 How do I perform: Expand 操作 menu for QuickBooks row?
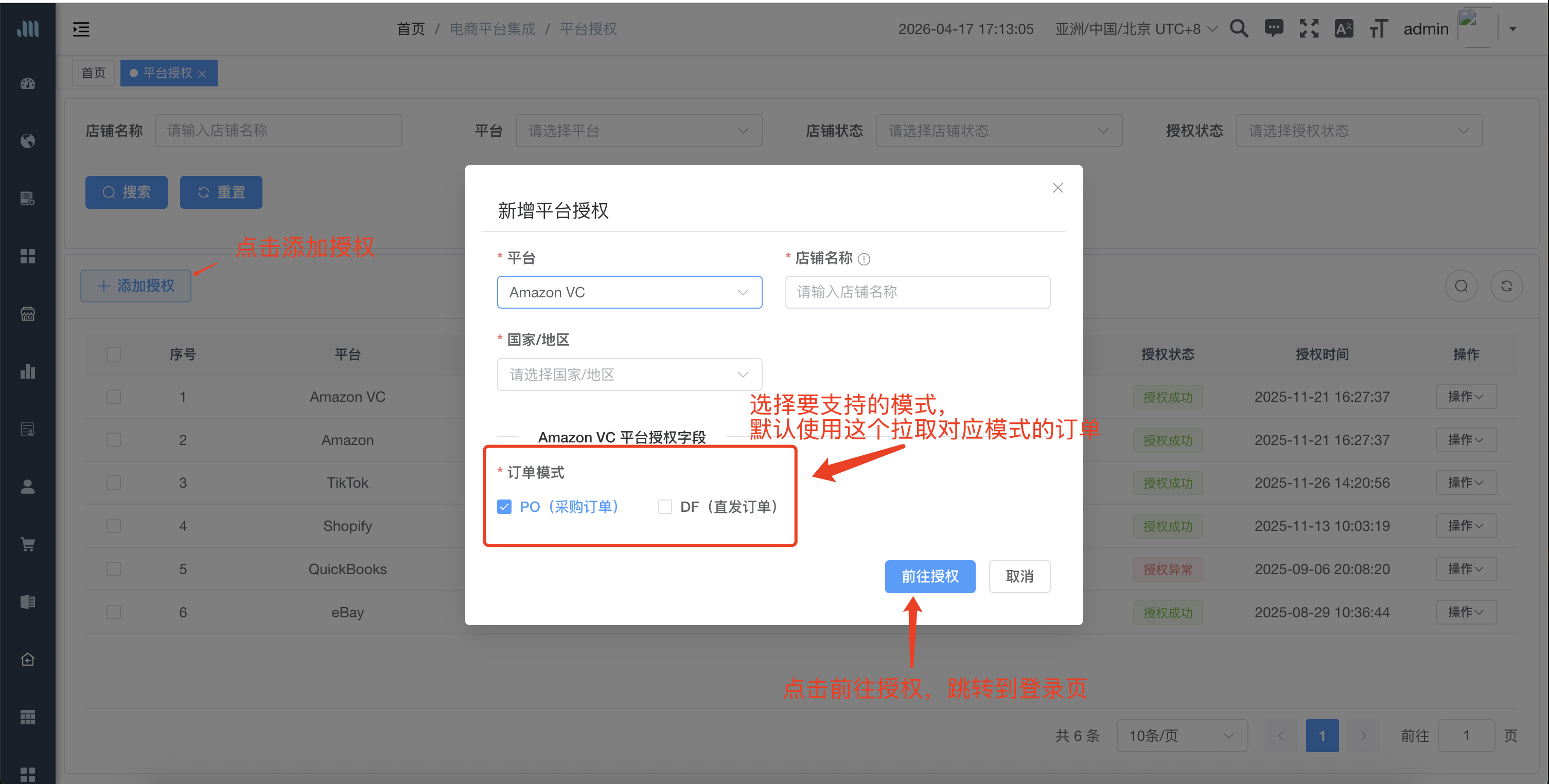pos(1466,569)
